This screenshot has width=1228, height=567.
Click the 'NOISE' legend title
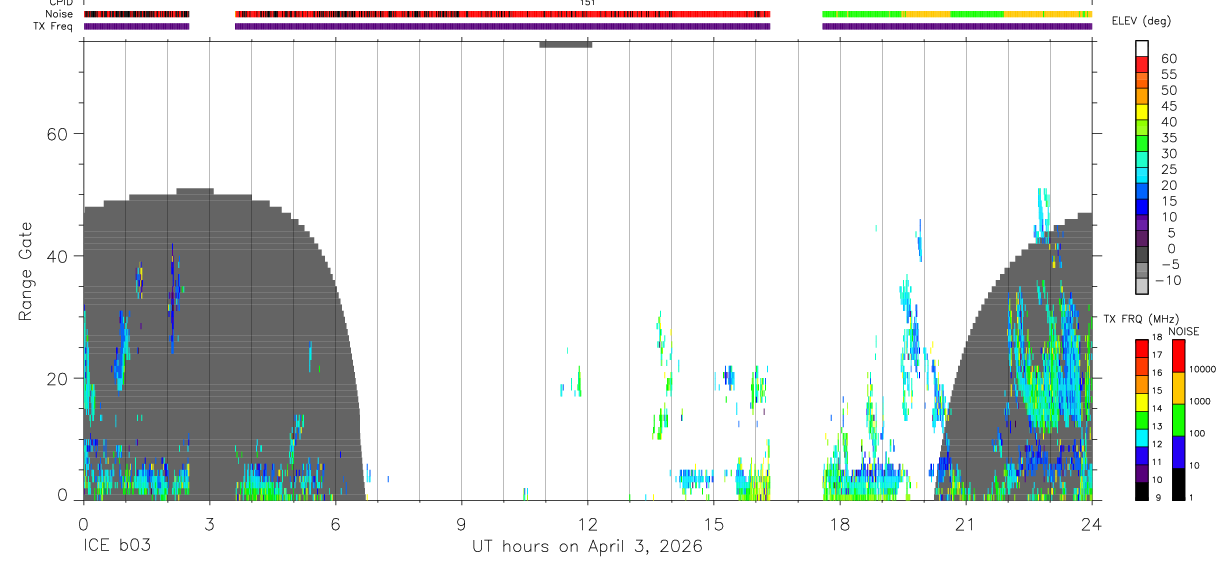pos(1183,331)
